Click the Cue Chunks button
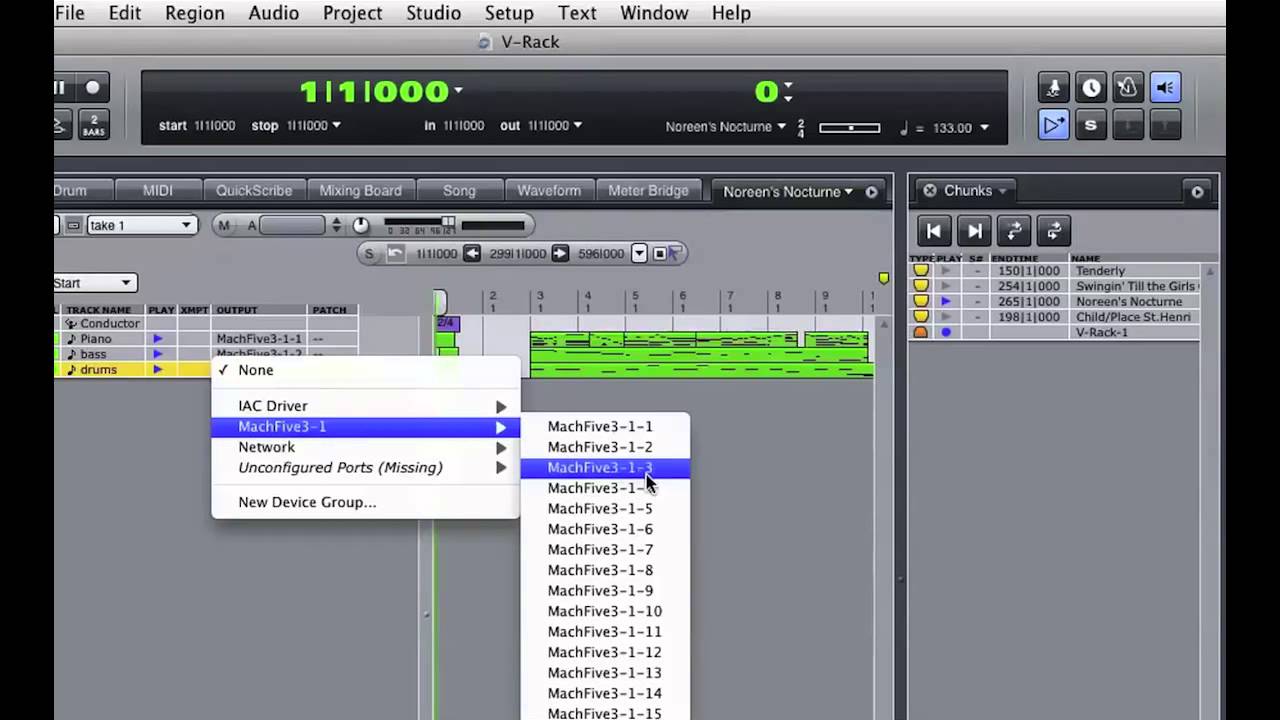This screenshot has width=1280, height=720. 1053,231
